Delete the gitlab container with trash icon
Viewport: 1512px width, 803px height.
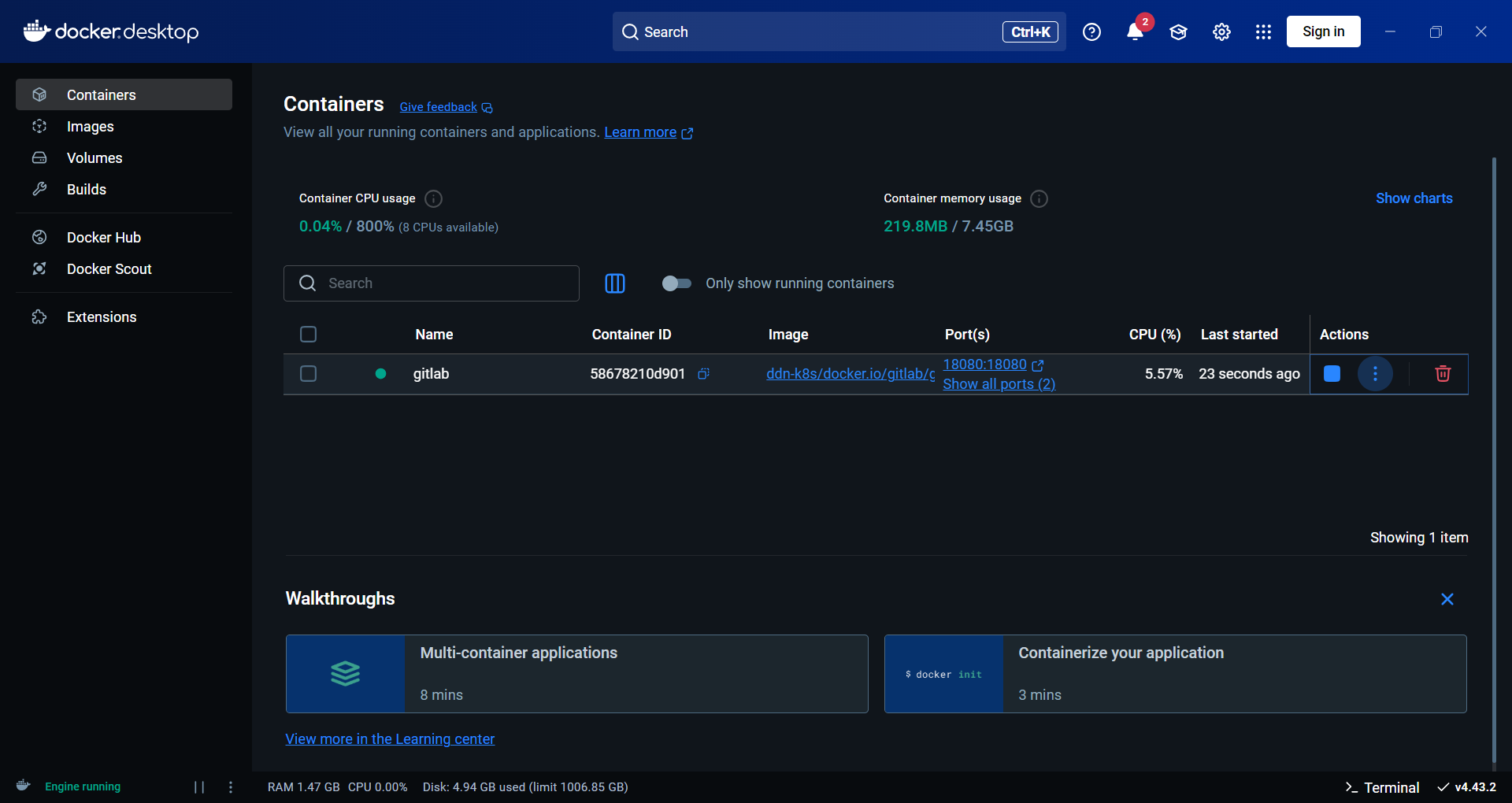coord(1442,374)
